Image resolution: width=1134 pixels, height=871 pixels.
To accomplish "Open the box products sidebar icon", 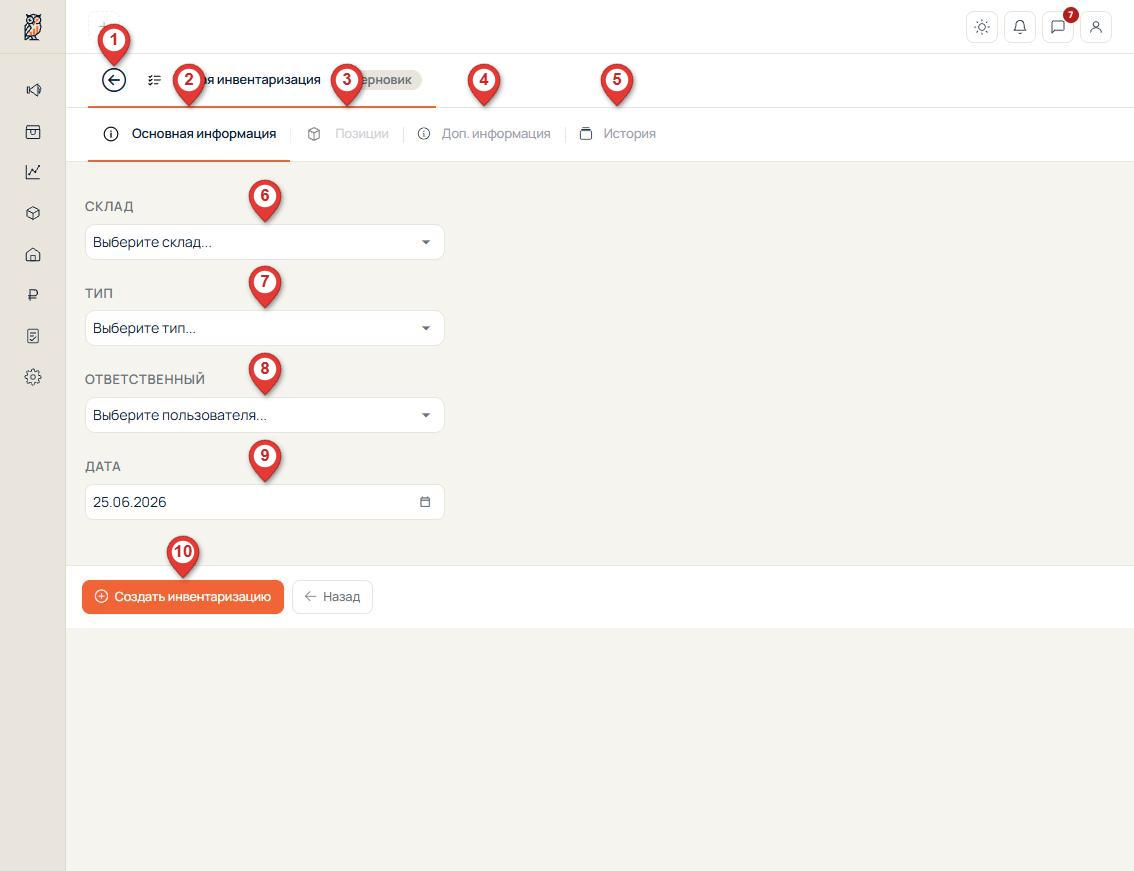I will click(33, 213).
